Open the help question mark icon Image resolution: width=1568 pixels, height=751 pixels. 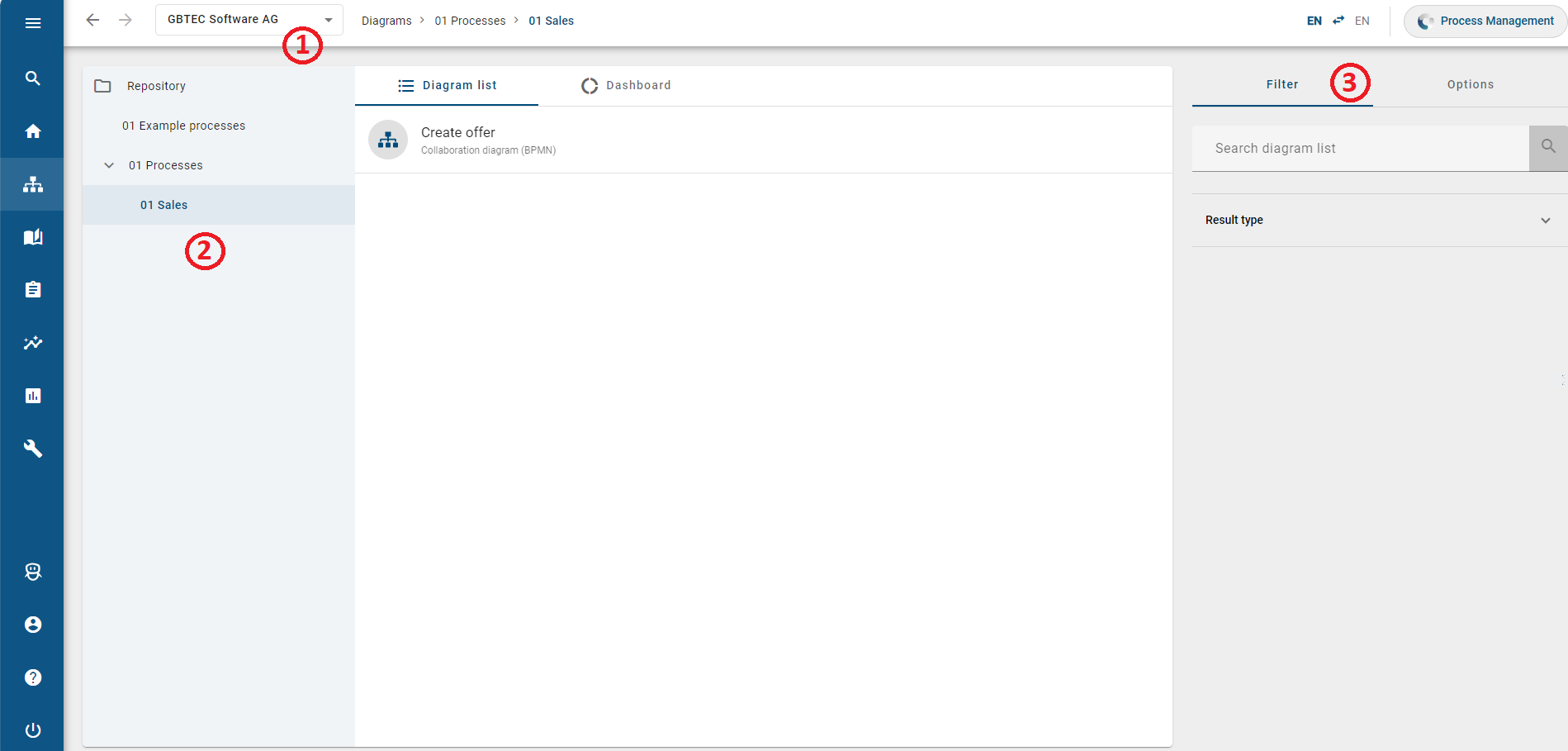pos(33,677)
